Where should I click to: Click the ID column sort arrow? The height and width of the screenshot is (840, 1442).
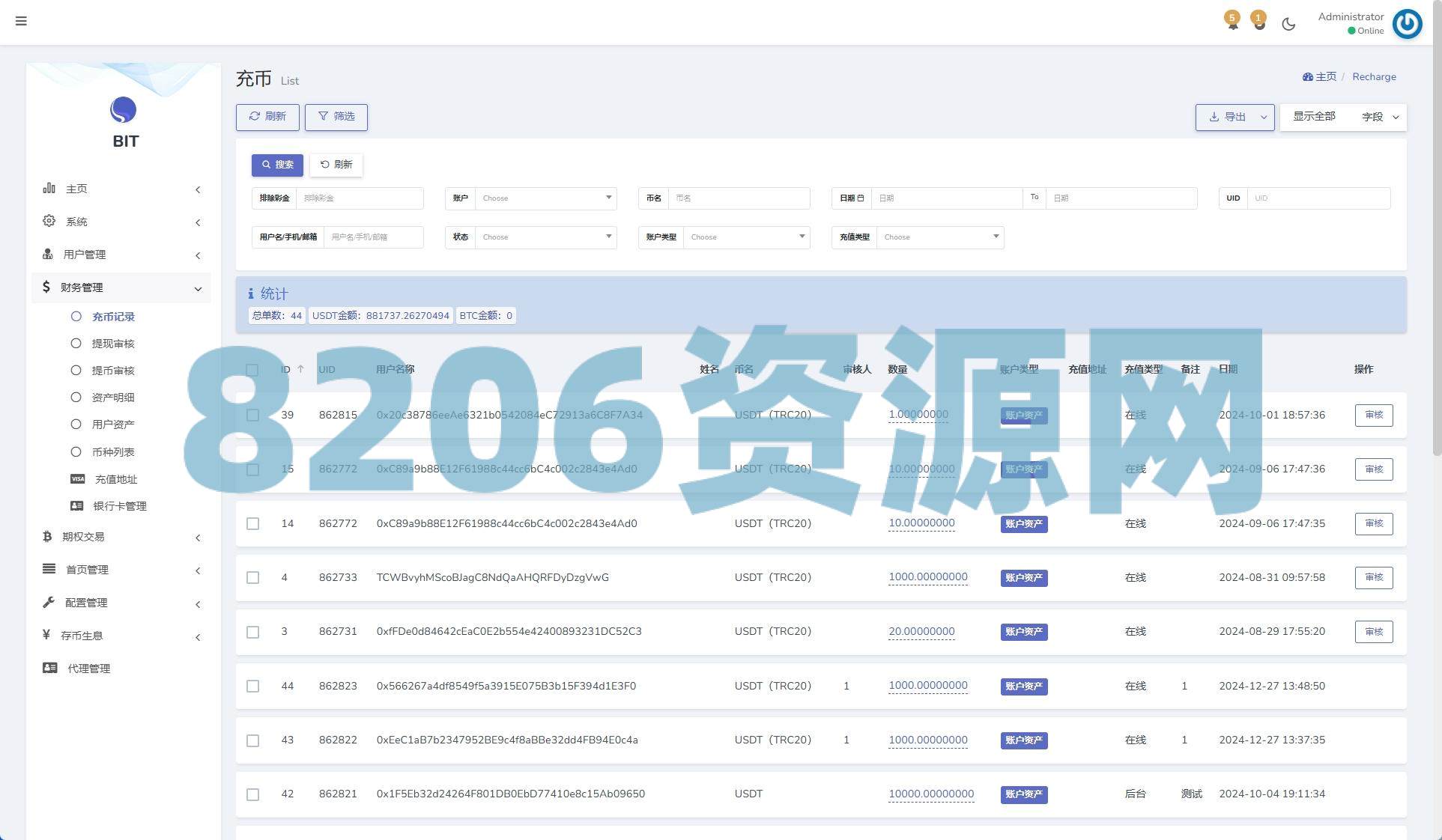pyautogui.click(x=300, y=369)
